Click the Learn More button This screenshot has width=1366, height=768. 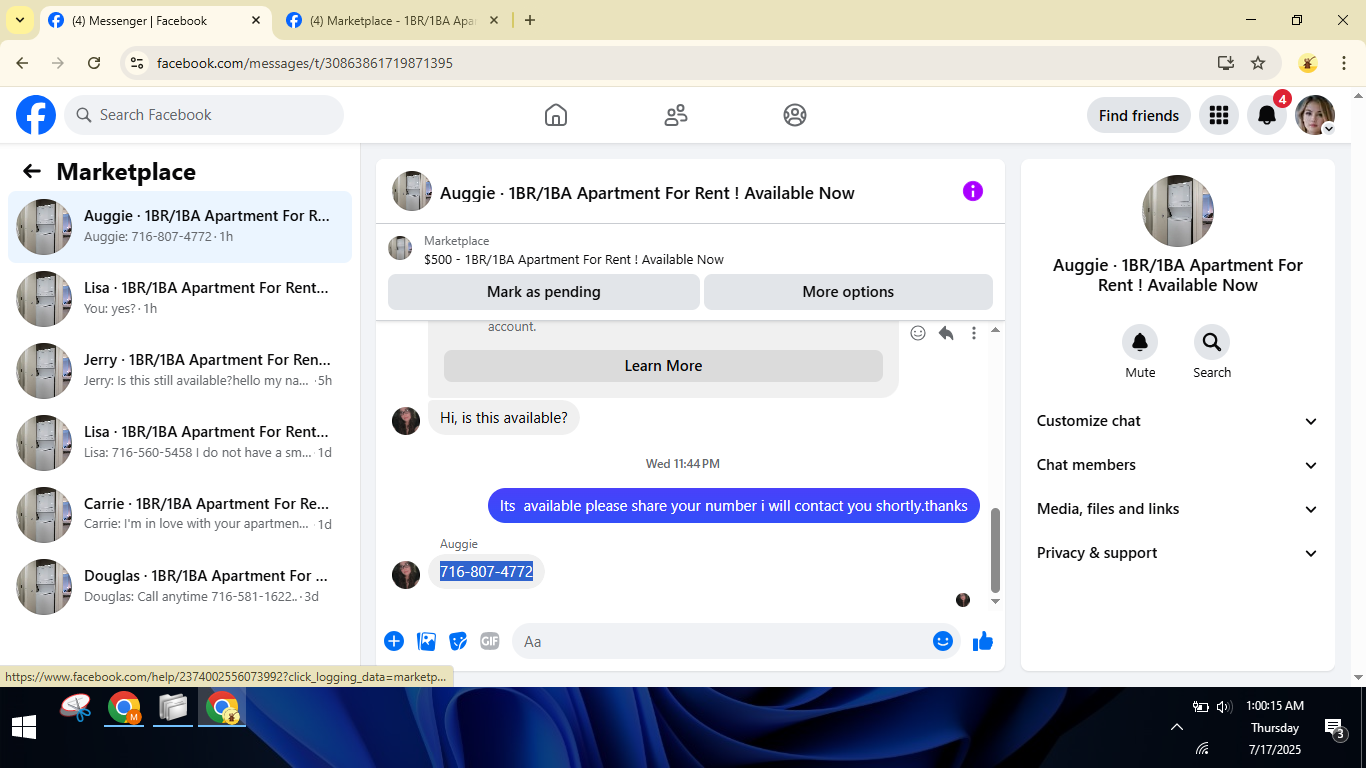663,366
